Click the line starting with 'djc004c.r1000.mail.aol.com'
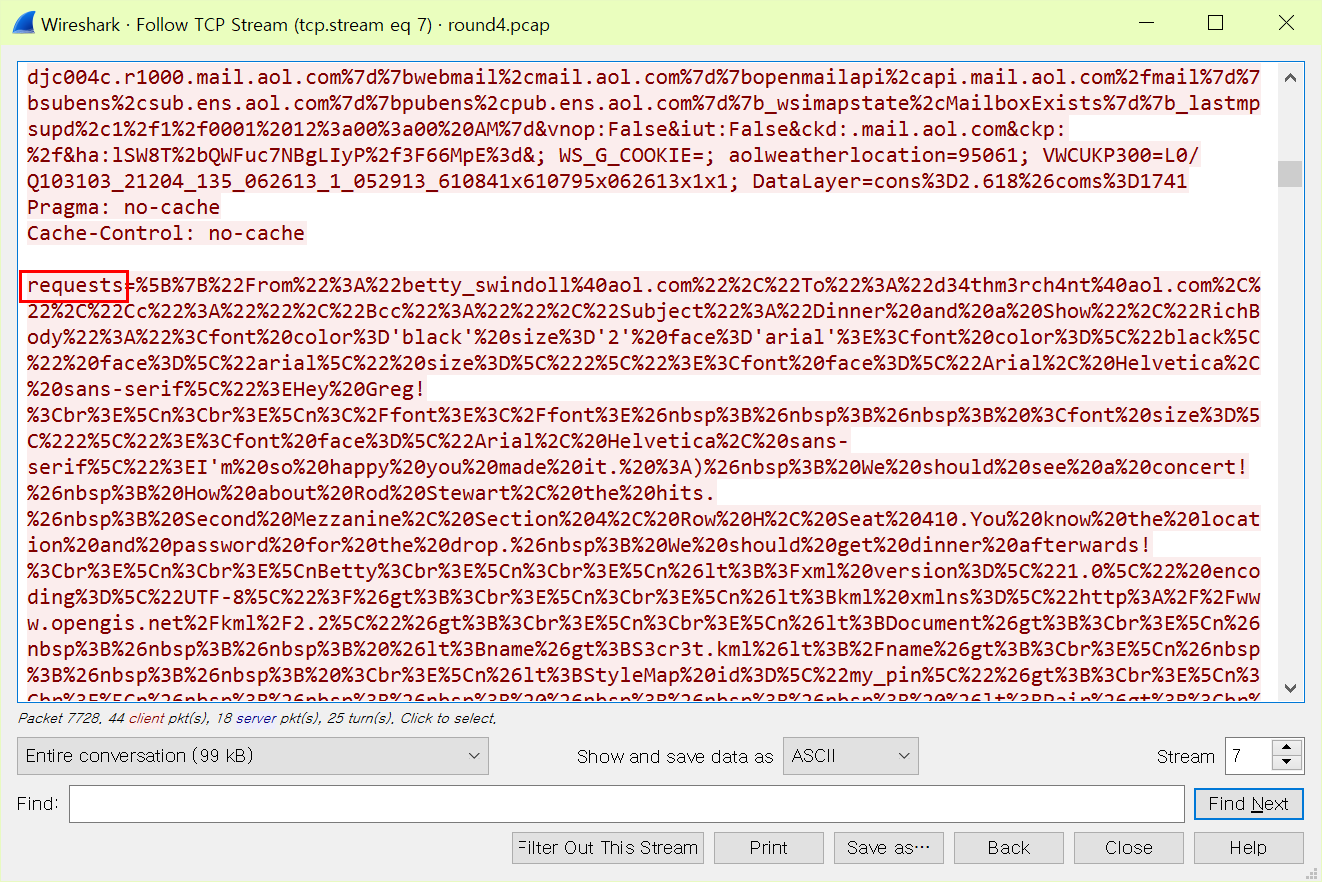 click(643, 78)
